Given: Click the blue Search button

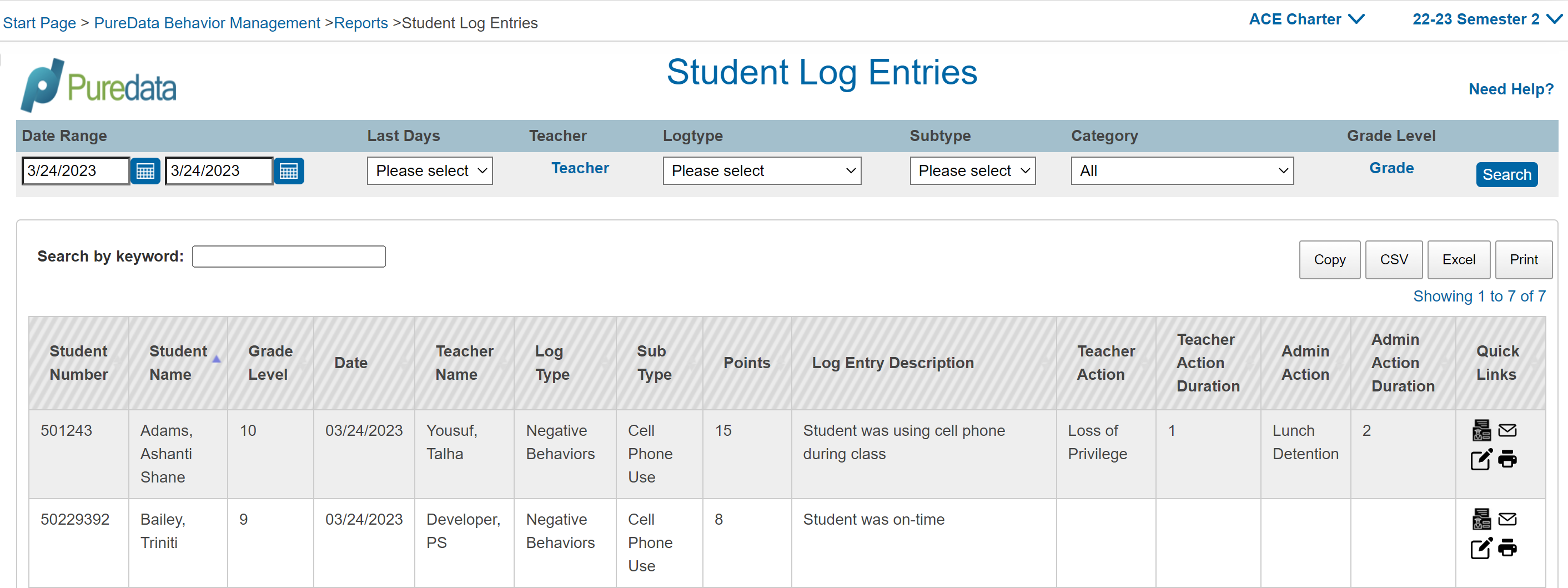Looking at the screenshot, I should coord(1506,175).
